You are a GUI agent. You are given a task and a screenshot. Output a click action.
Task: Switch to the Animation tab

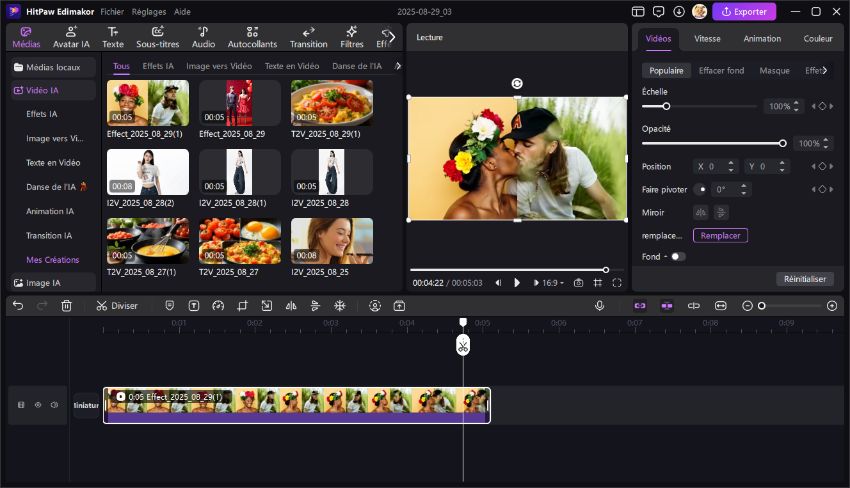tap(762, 38)
